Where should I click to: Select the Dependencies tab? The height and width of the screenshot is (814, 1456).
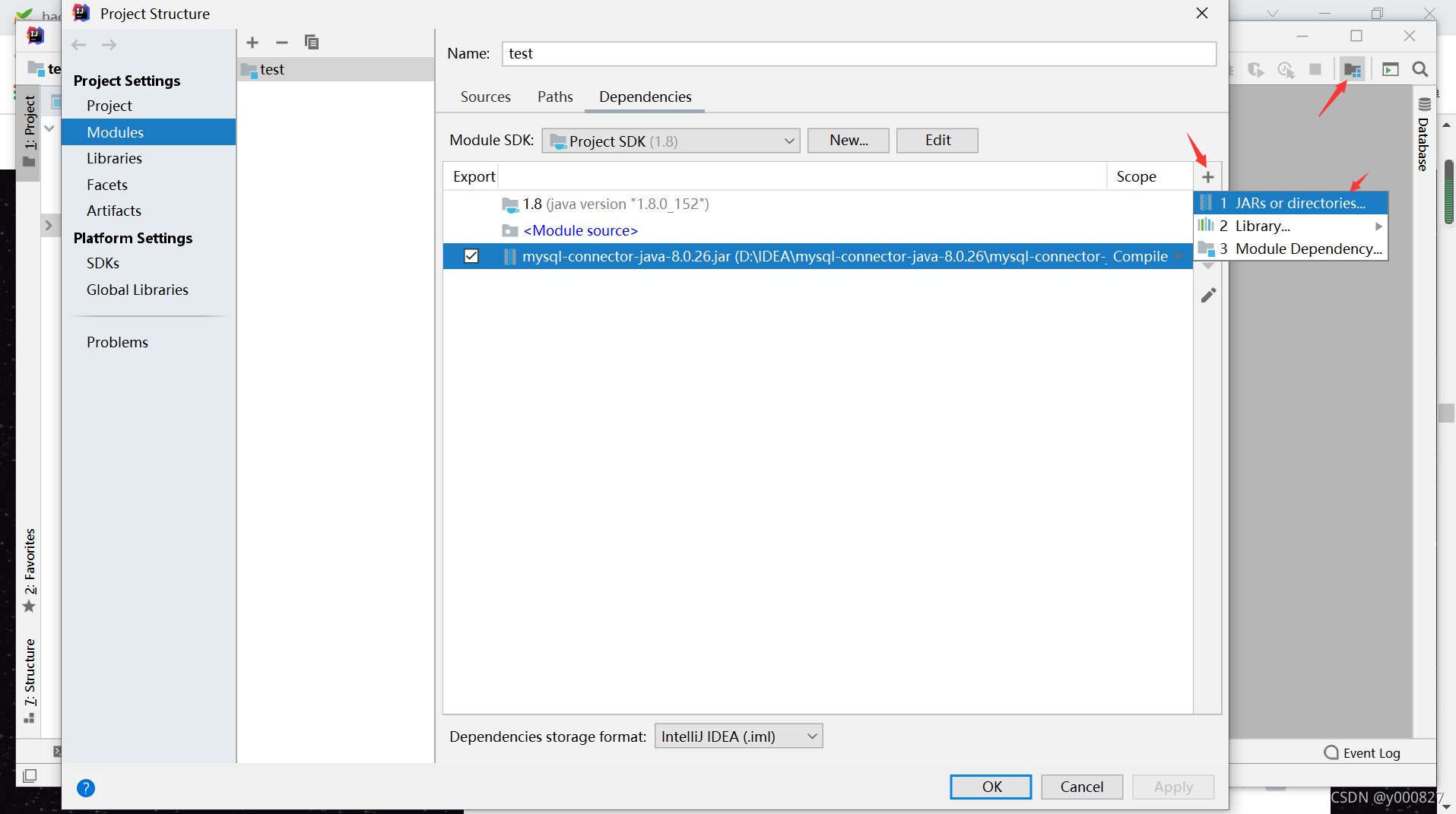pyautogui.click(x=646, y=97)
